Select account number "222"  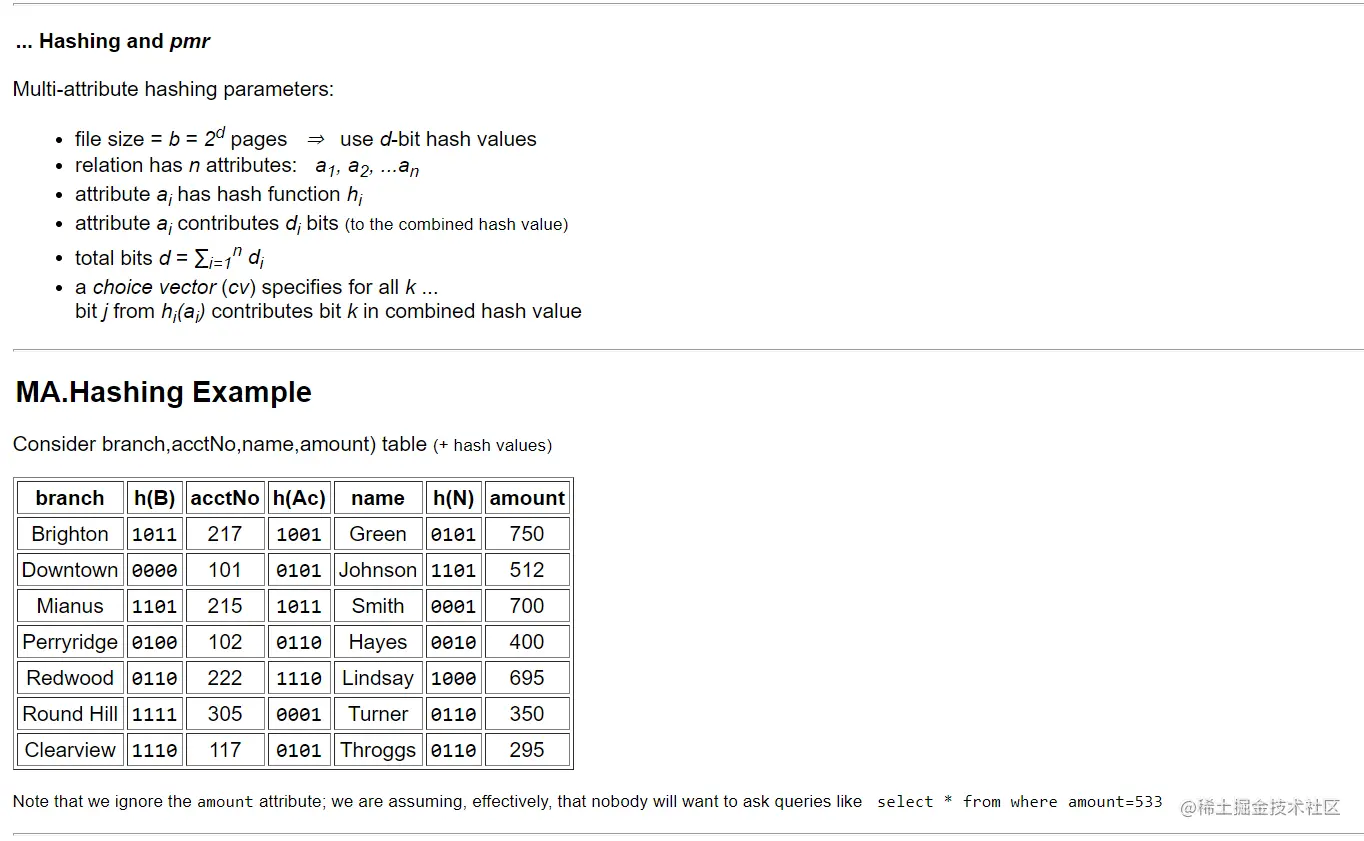[x=225, y=678]
